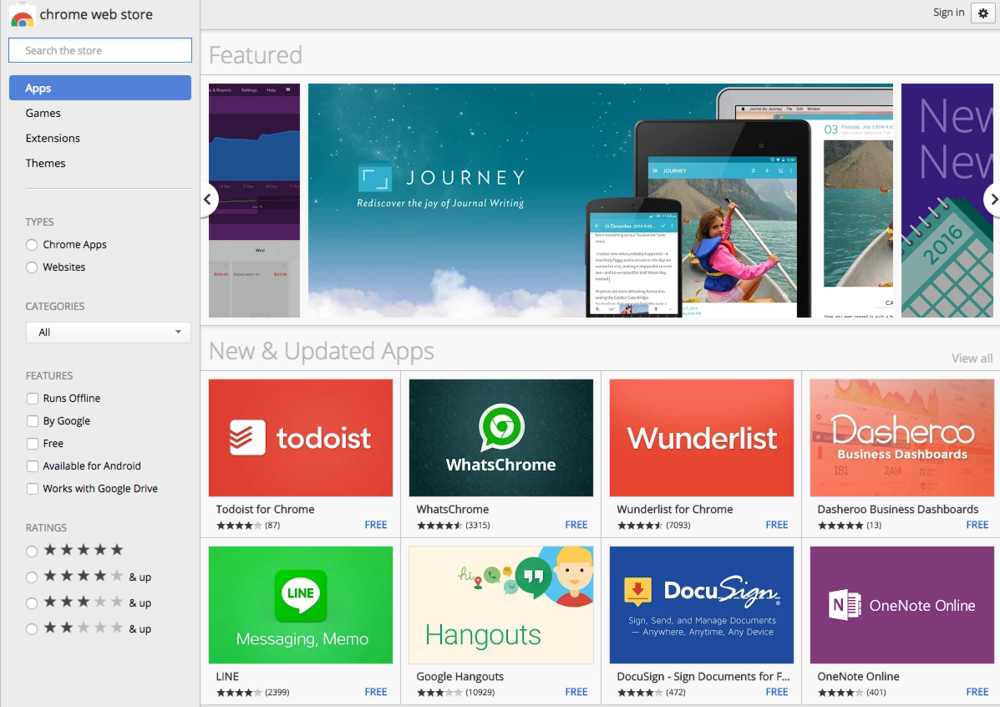Click the LINE app title text
Image resolution: width=1000 pixels, height=707 pixels.
click(228, 676)
